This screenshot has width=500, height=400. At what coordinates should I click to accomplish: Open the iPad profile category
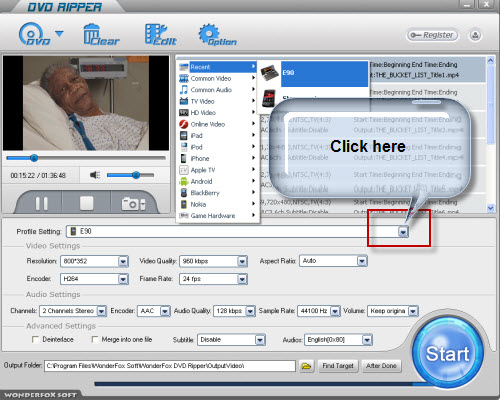[217, 136]
